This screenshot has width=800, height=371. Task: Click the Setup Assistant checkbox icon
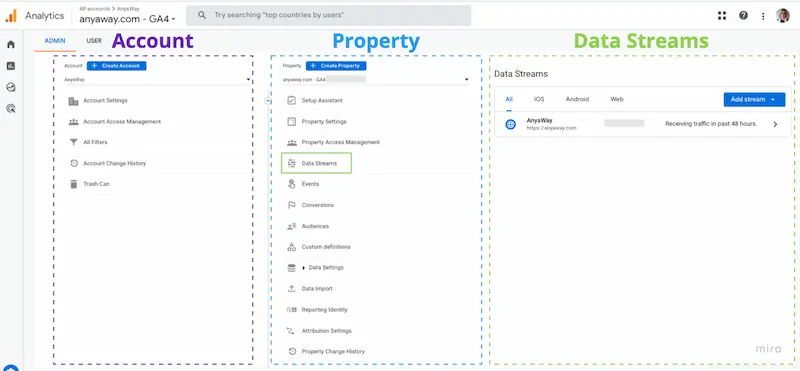[x=292, y=101]
